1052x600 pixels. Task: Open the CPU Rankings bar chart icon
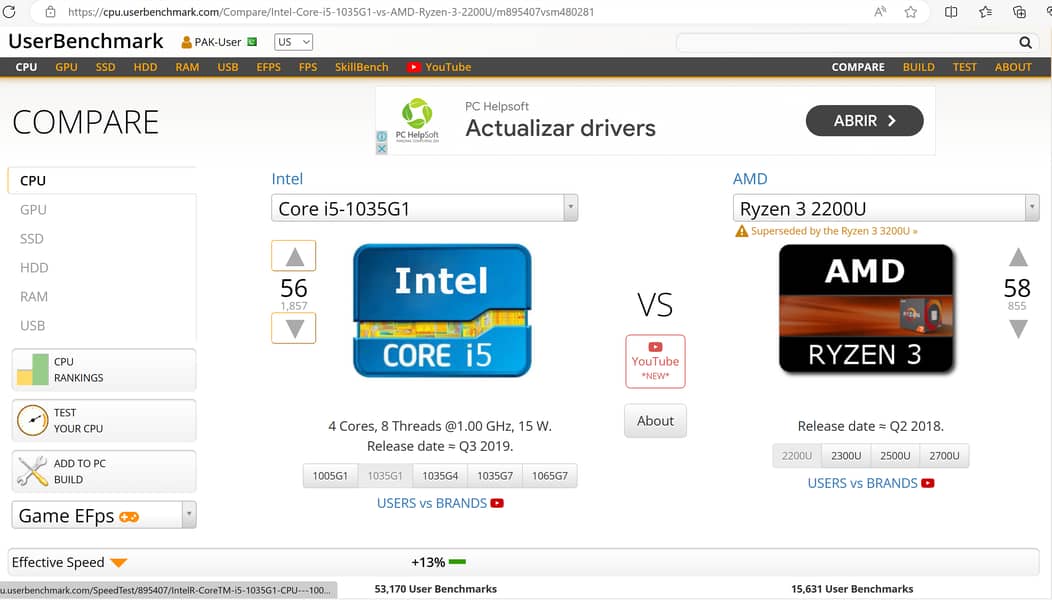pyautogui.click(x=32, y=370)
